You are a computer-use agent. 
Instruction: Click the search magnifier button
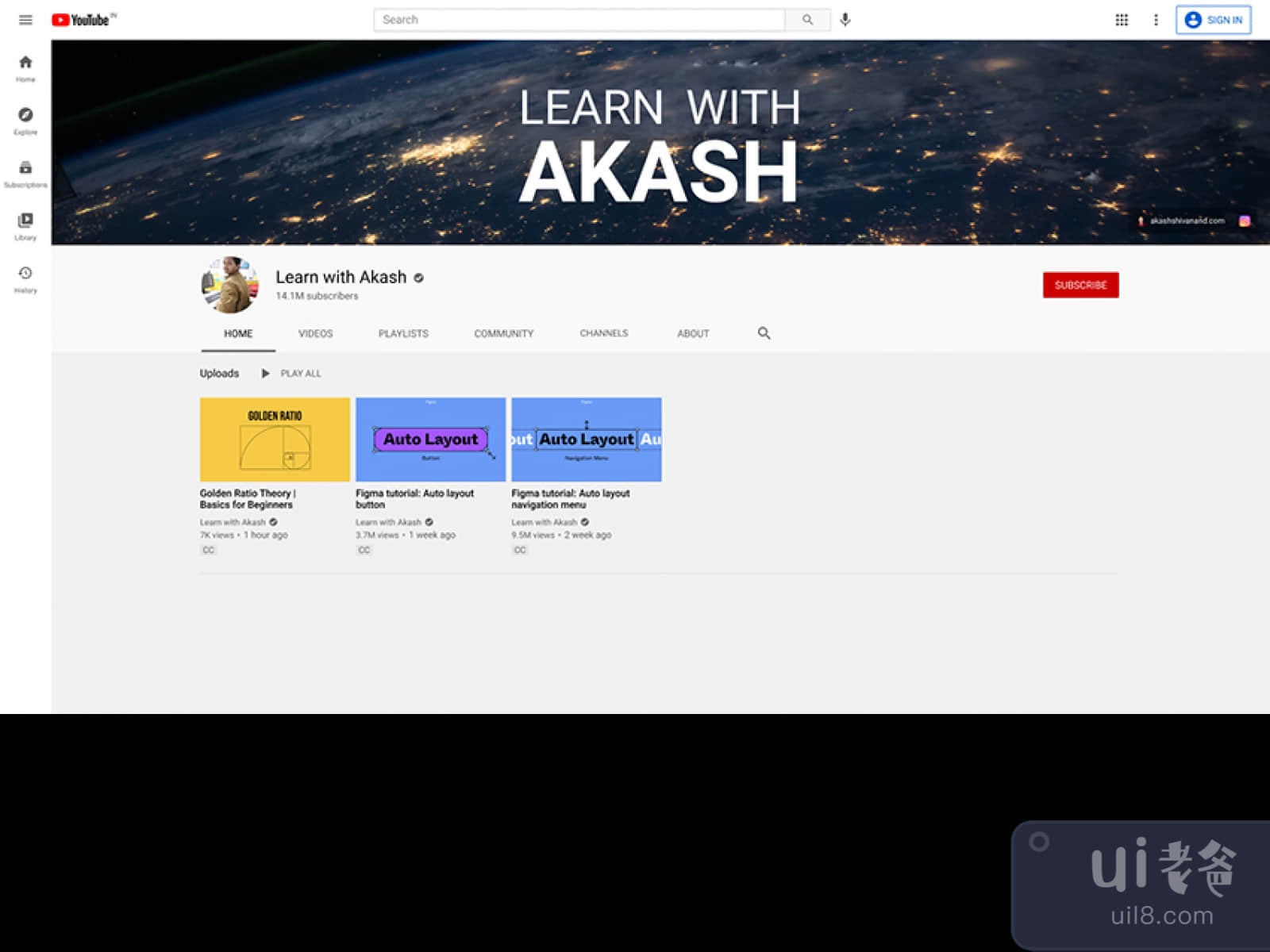click(x=807, y=19)
